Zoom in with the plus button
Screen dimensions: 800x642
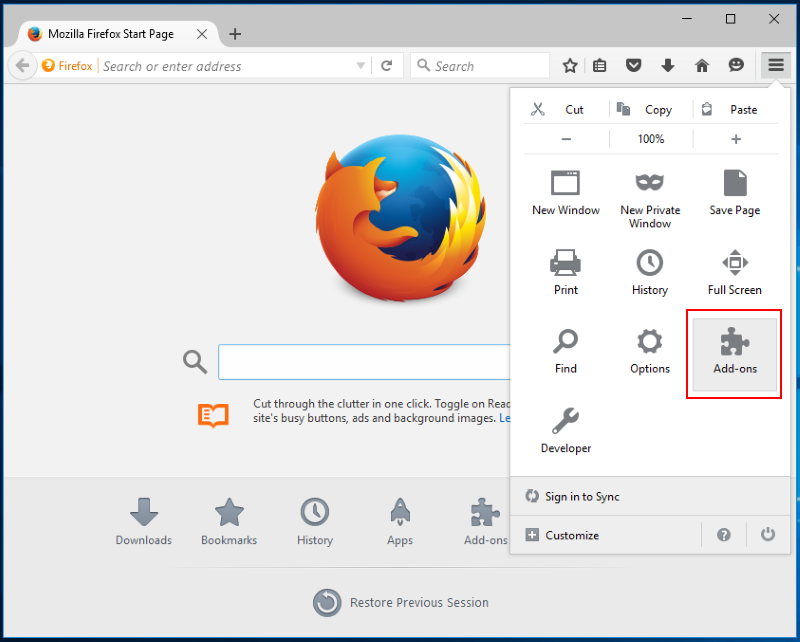pyautogui.click(x=735, y=139)
